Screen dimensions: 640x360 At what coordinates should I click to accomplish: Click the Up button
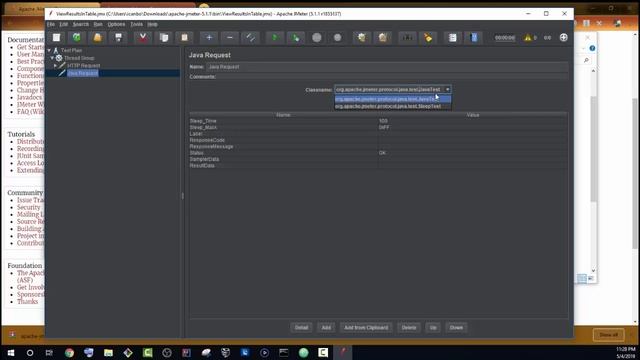pos(433,327)
